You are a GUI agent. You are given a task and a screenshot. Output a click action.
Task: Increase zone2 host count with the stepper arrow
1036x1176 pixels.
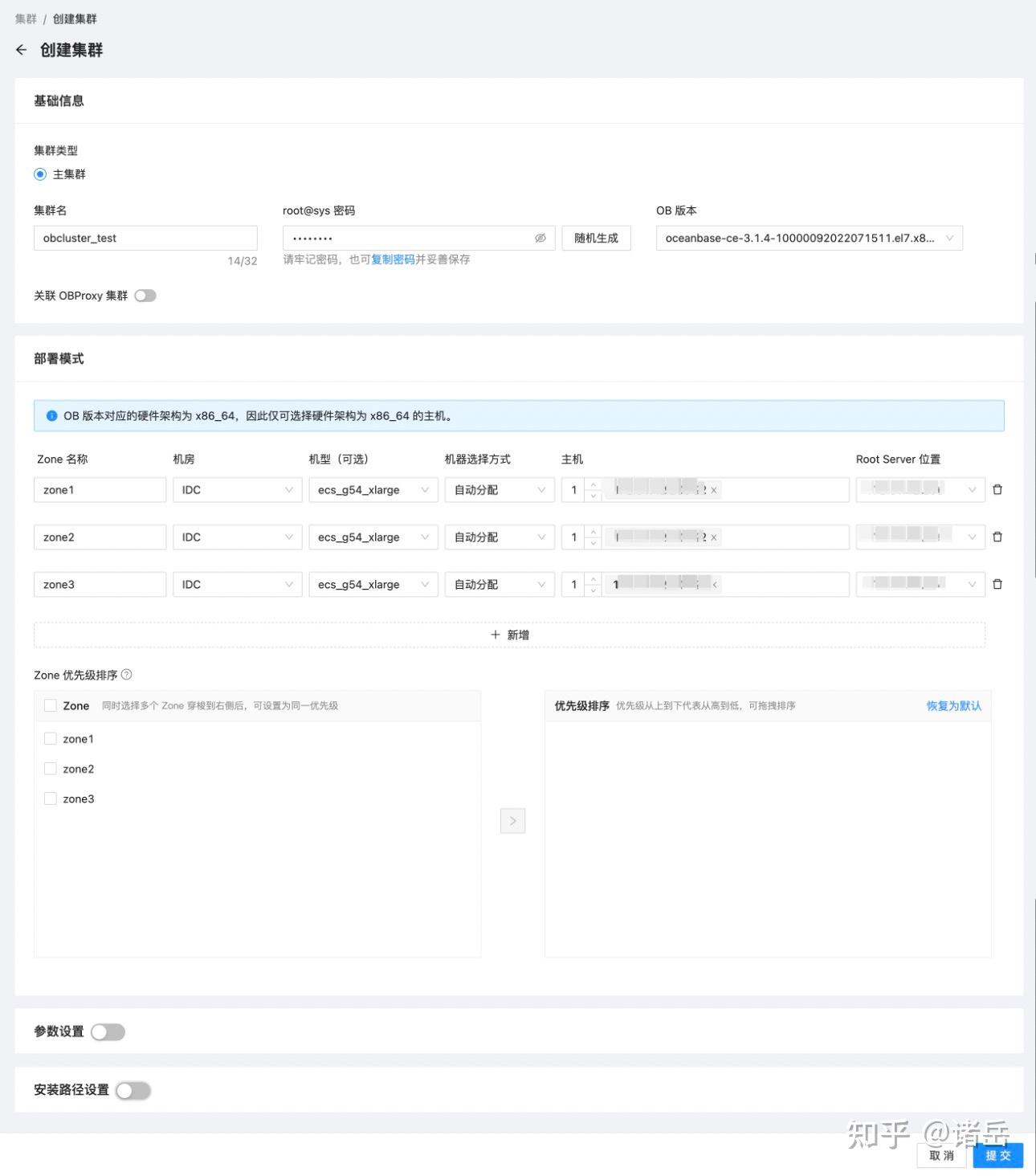coord(593,532)
